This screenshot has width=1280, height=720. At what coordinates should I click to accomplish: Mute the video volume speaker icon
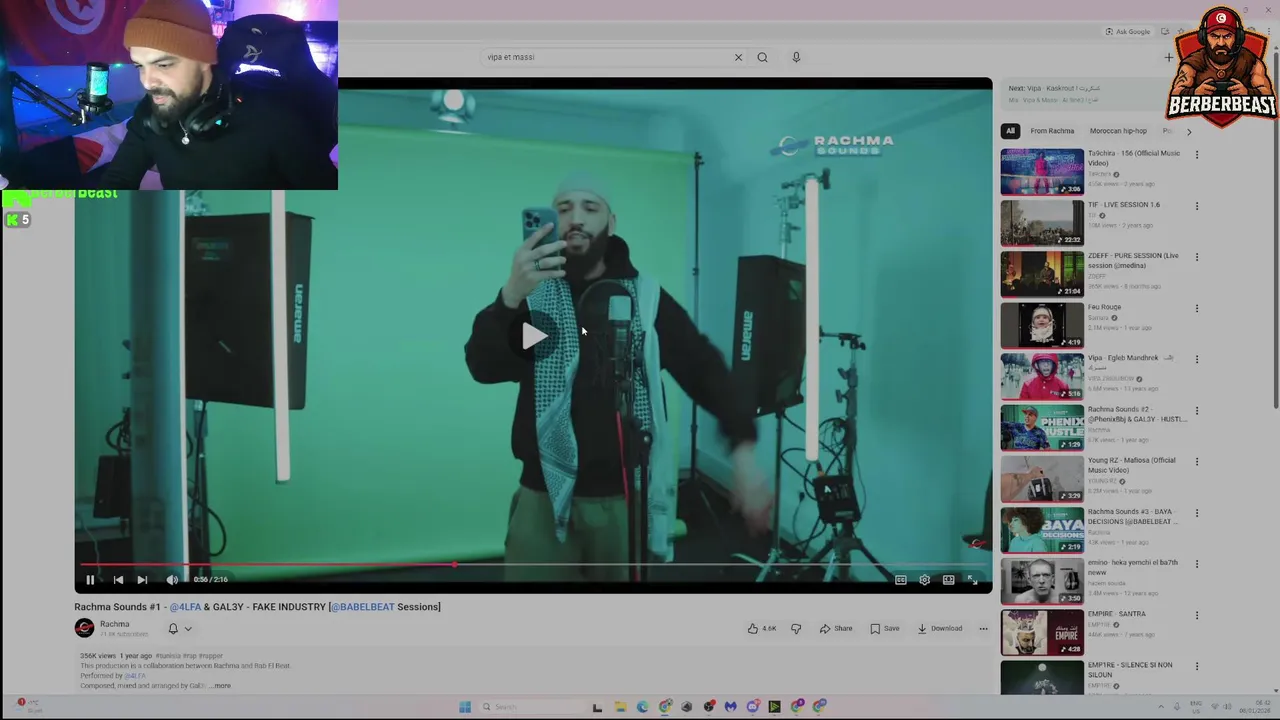pyautogui.click(x=172, y=579)
